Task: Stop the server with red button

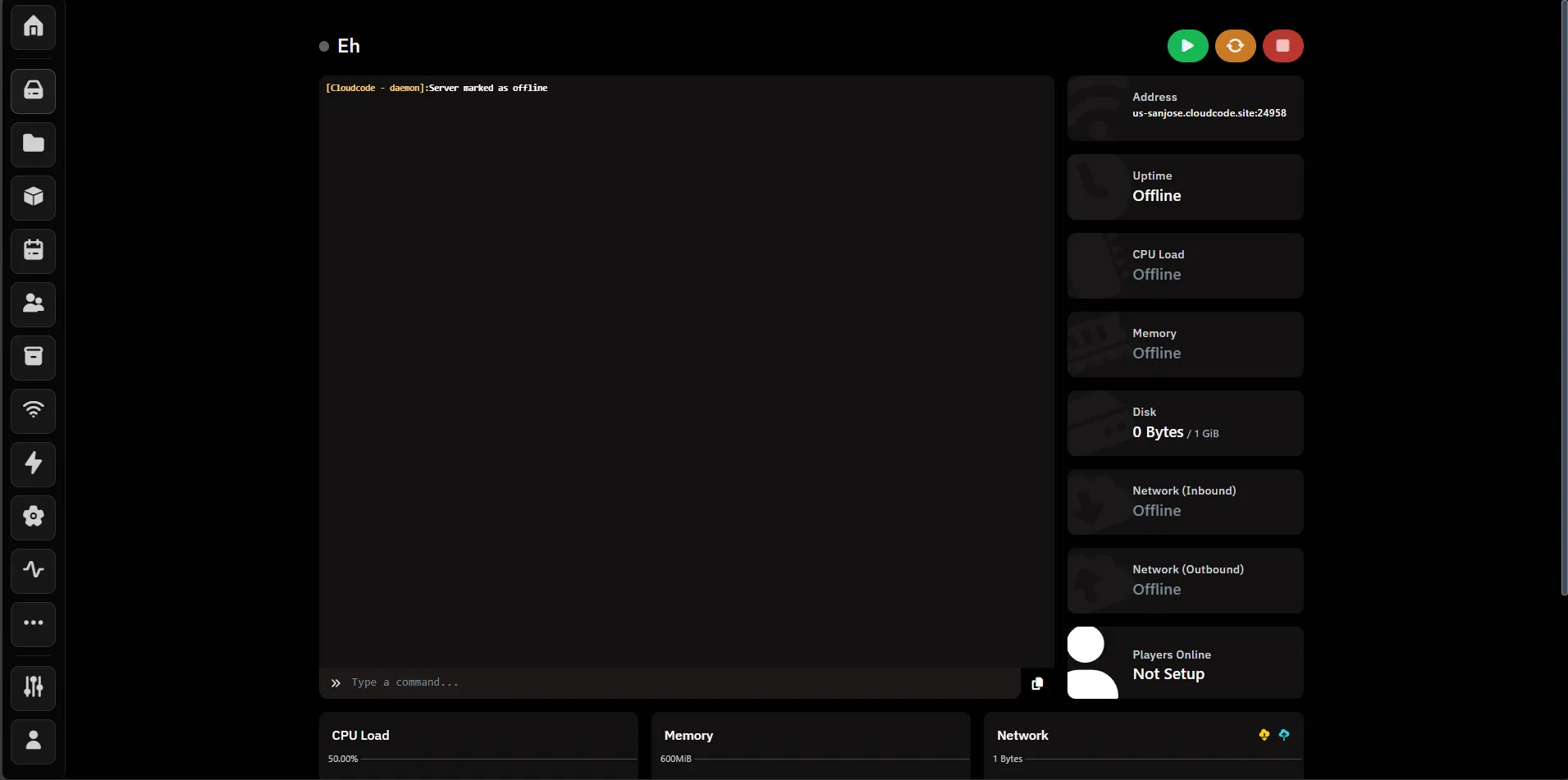Action: tap(1282, 46)
